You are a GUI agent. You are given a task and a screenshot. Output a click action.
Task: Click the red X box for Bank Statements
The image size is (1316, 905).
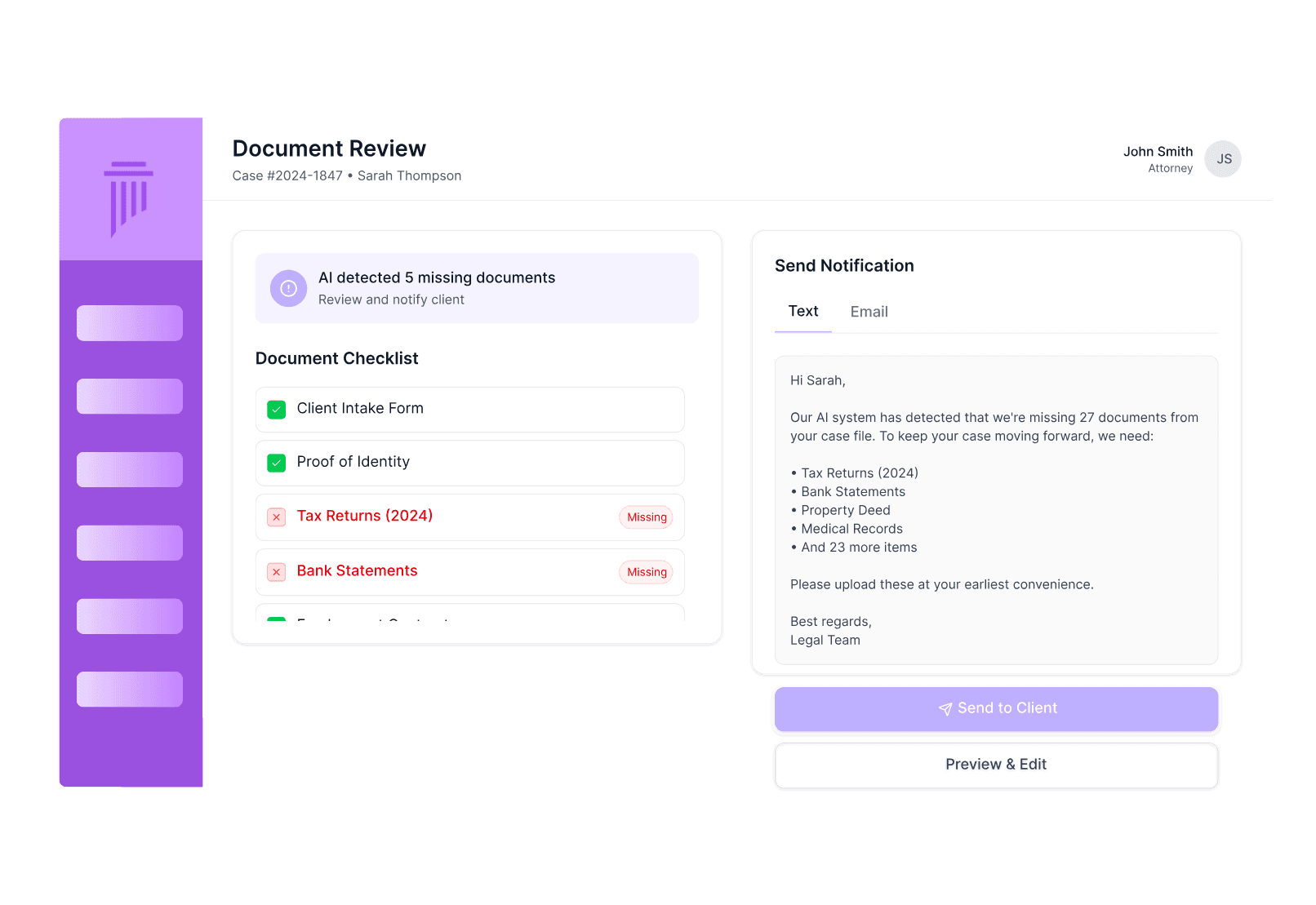(x=277, y=572)
